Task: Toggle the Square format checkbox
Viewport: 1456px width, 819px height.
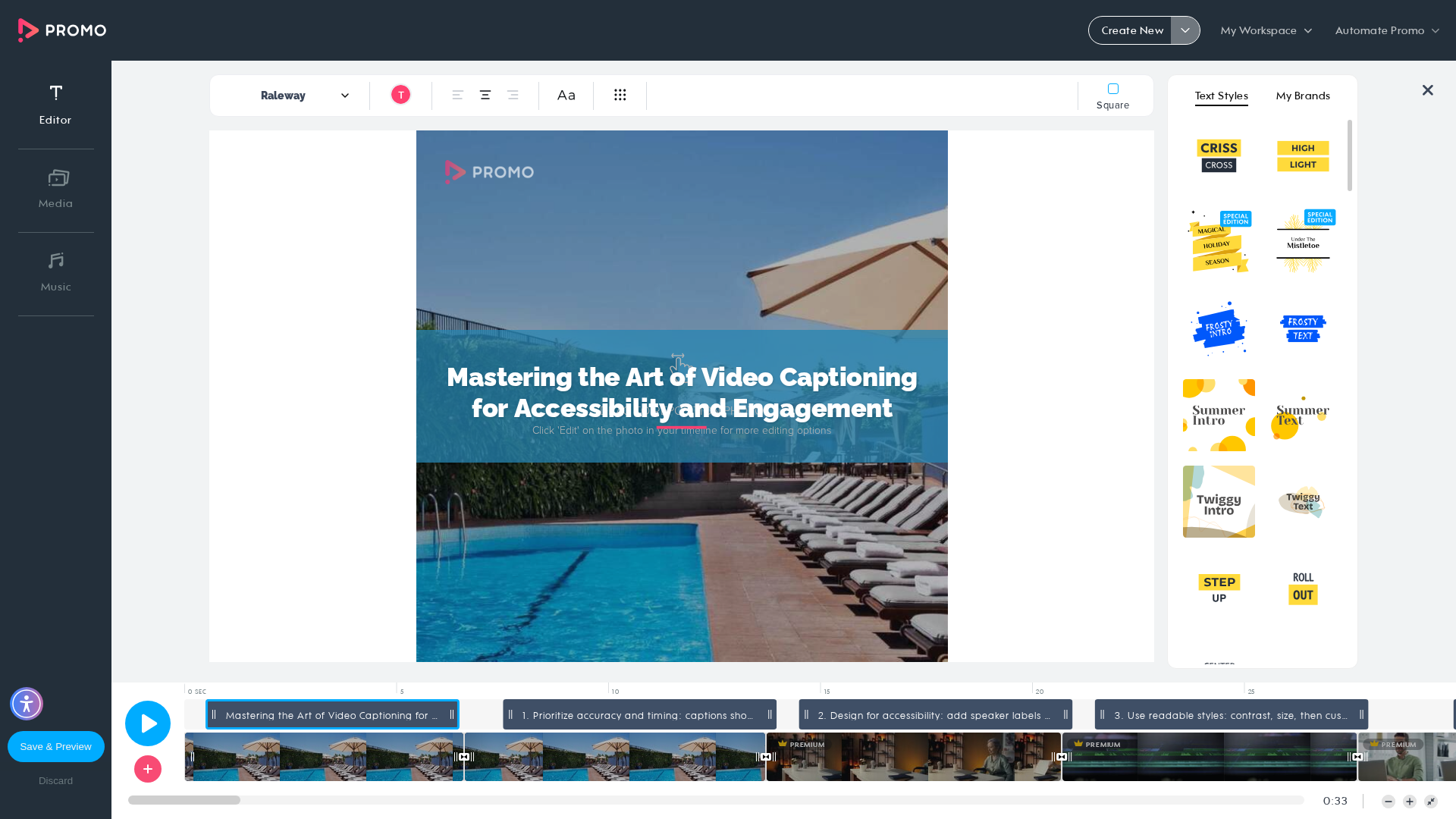Action: pyautogui.click(x=1113, y=89)
